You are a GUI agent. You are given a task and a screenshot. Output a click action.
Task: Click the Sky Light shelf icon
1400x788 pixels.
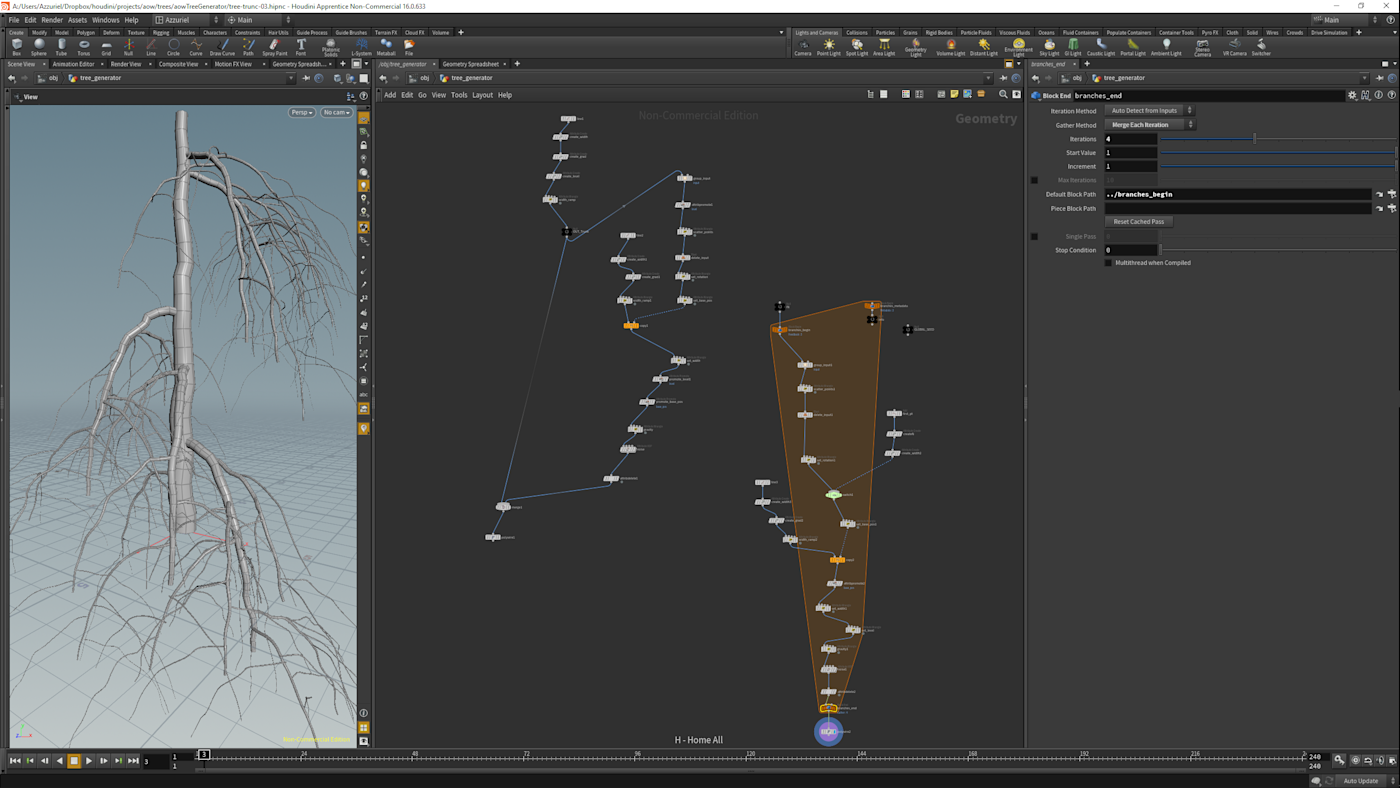point(1049,46)
